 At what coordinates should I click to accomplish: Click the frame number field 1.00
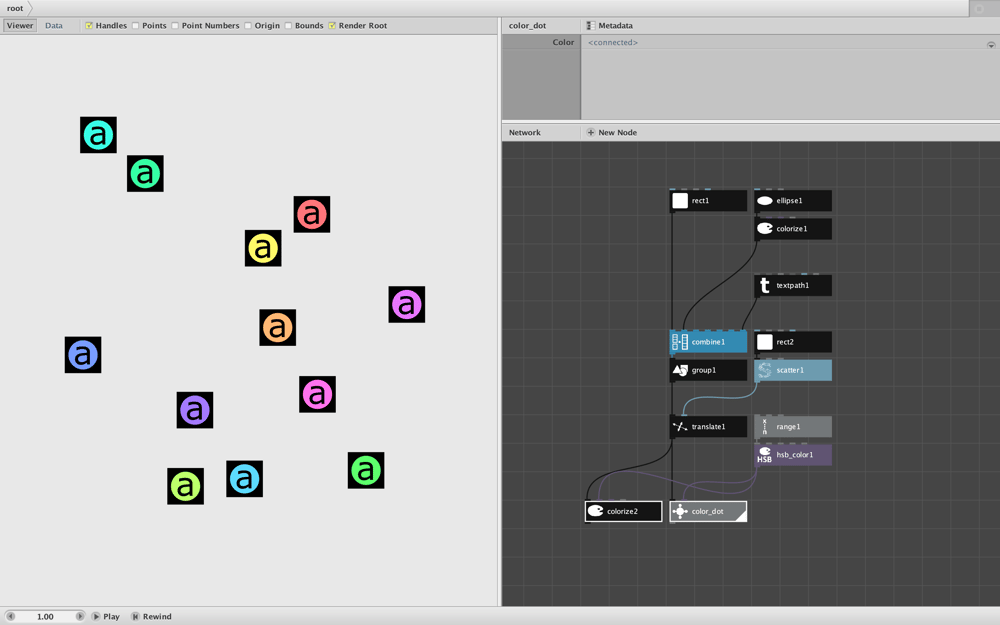click(45, 616)
